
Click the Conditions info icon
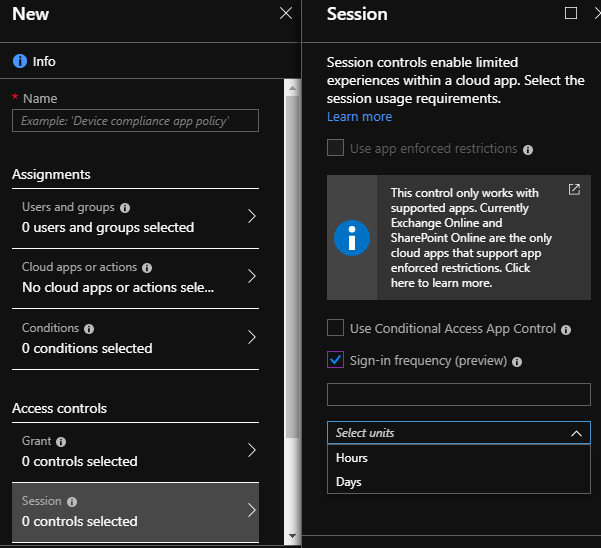click(89, 328)
